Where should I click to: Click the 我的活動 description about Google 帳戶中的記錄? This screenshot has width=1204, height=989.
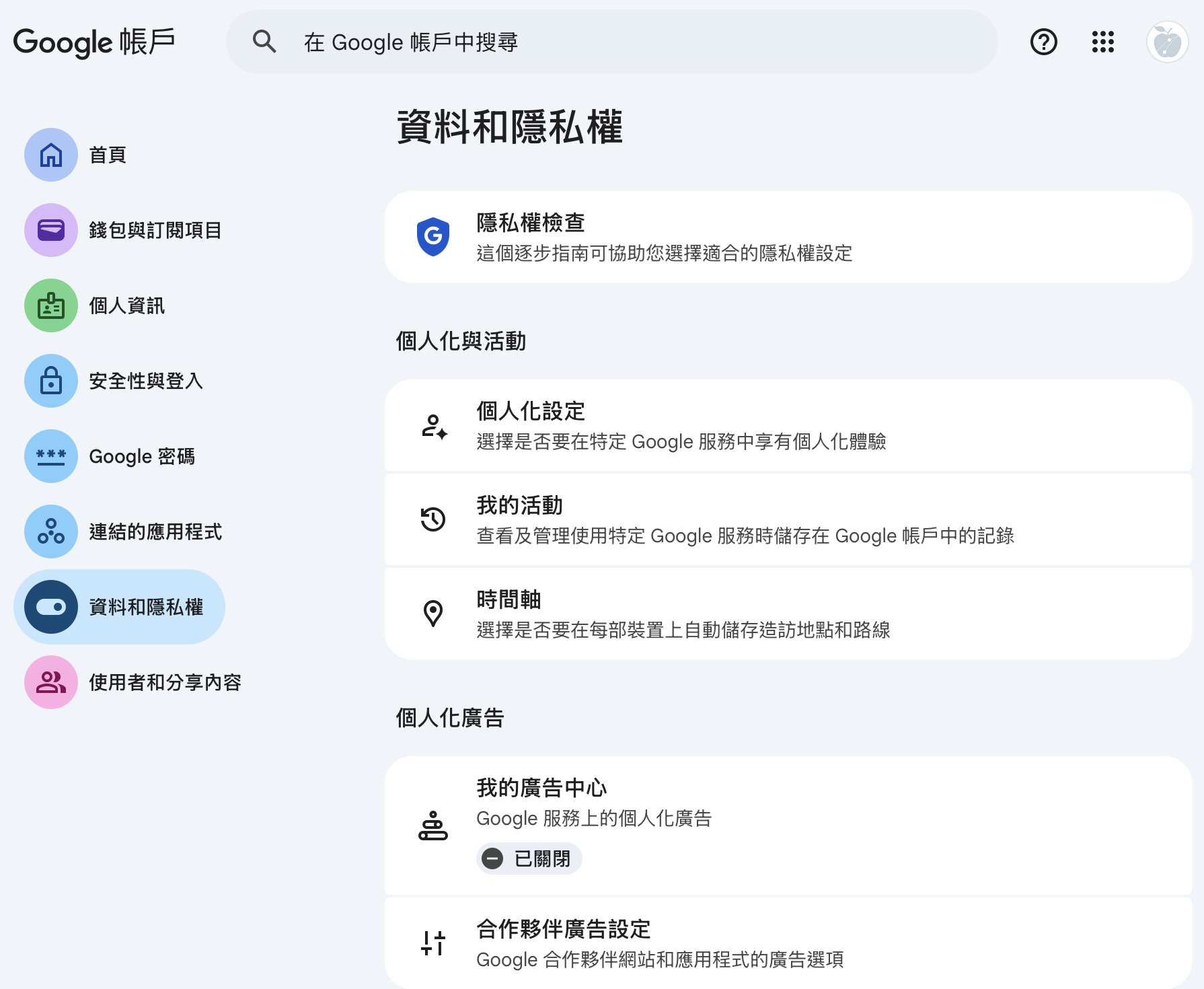tap(745, 536)
